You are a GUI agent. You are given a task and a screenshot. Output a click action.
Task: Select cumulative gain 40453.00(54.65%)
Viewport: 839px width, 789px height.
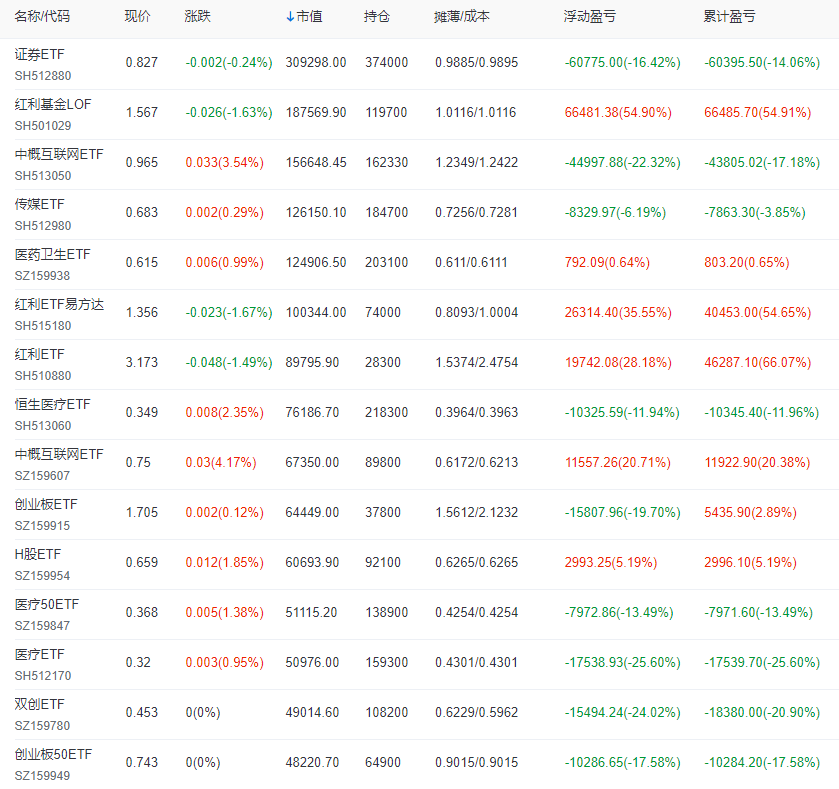pos(758,313)
